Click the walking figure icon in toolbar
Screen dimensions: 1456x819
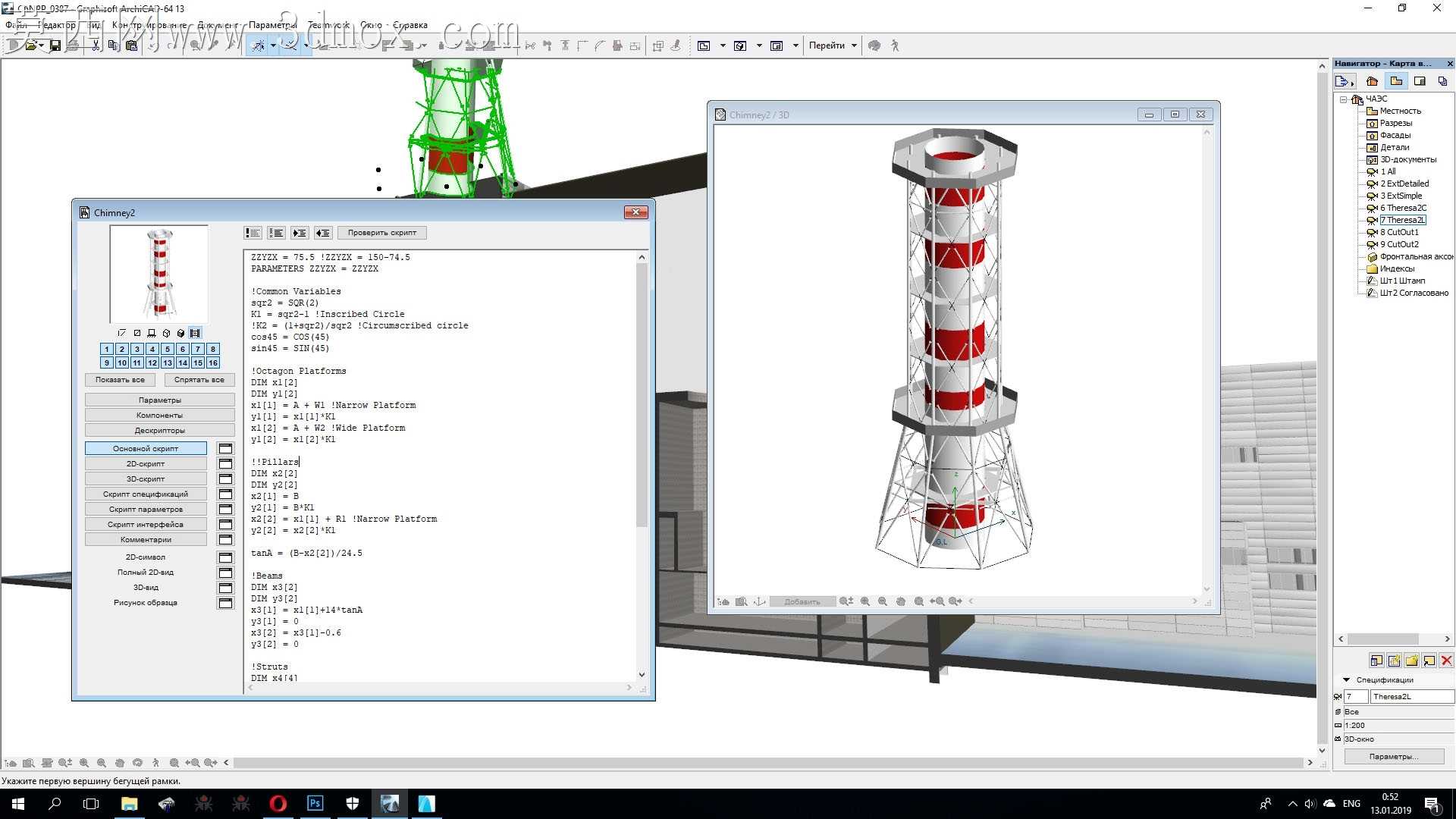pyautogui.click(x=895, y=45)
